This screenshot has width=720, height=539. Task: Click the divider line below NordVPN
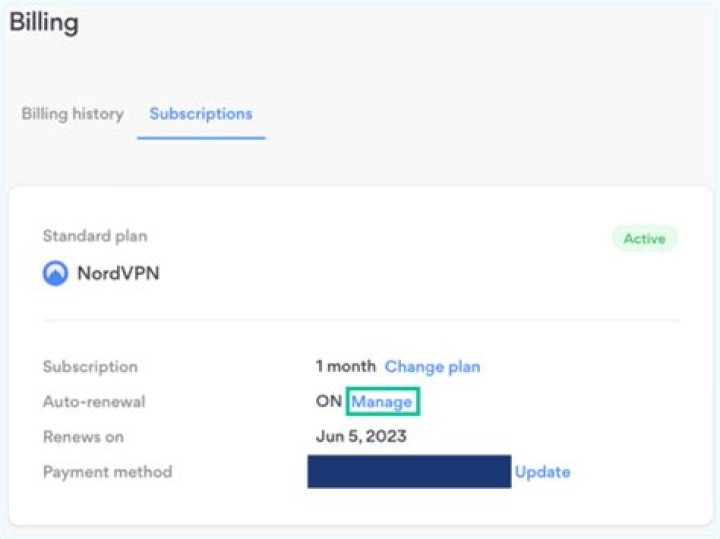[360, 321]
